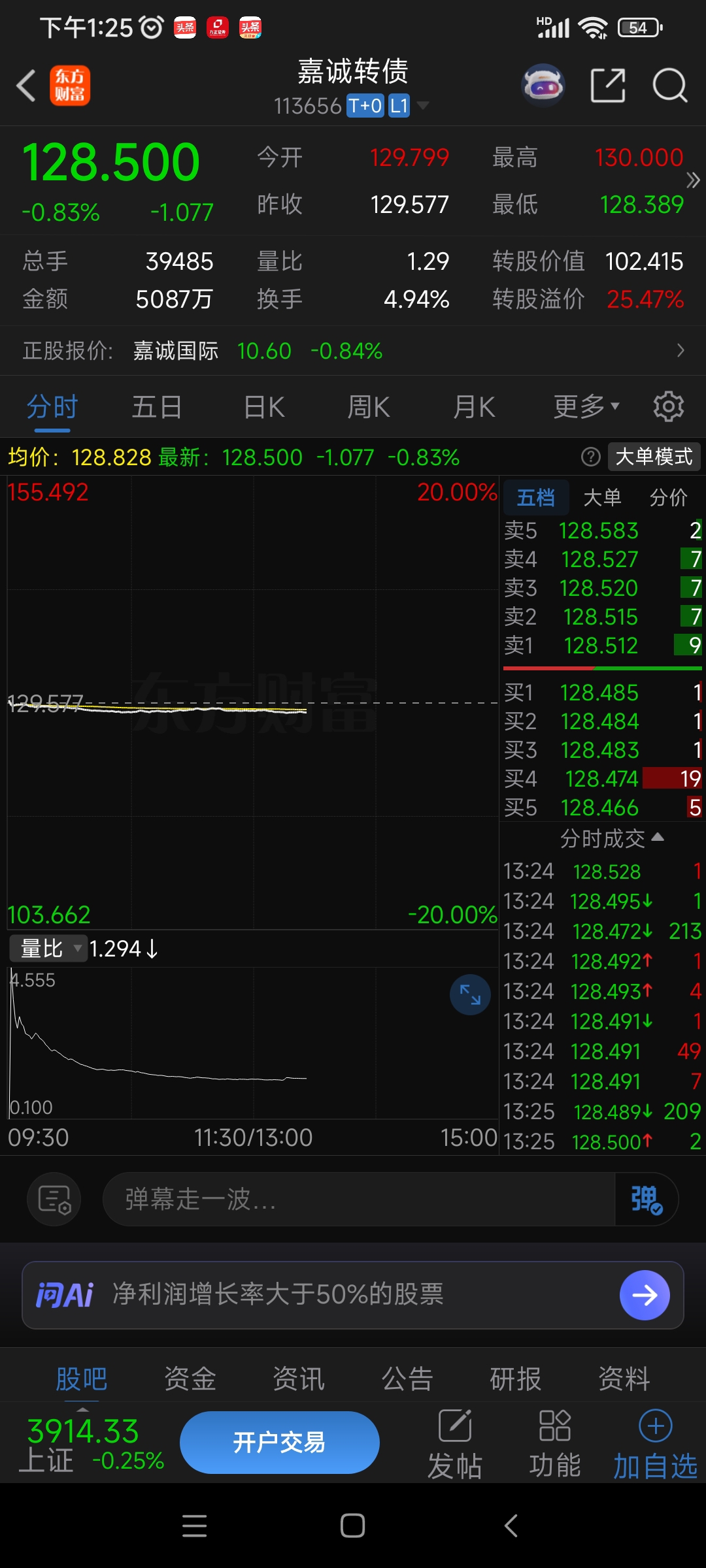
Task: Tap the 嘉诚转债 title
Action: [x=353, y=71]
